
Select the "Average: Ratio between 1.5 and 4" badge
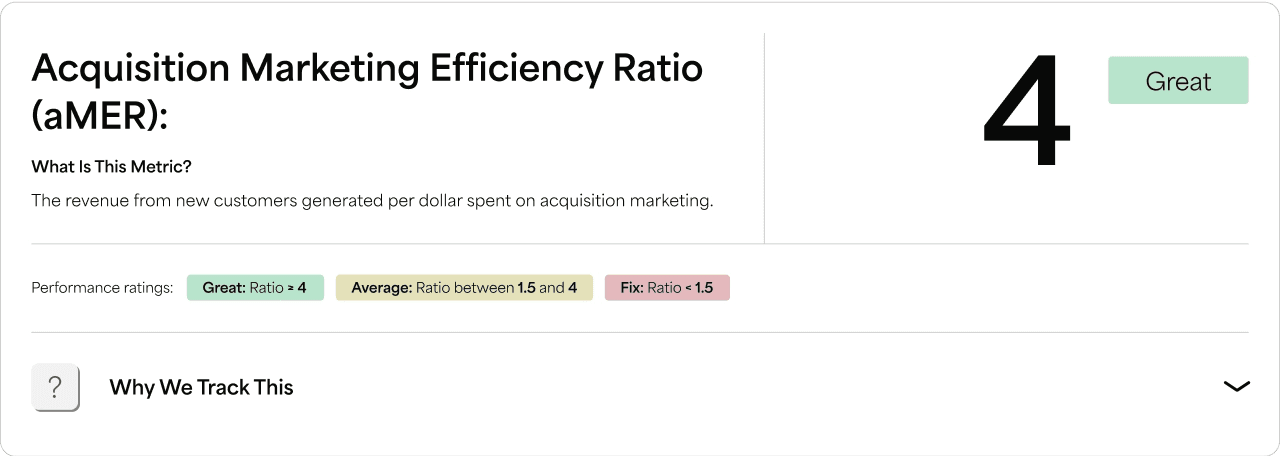[464, 288]
